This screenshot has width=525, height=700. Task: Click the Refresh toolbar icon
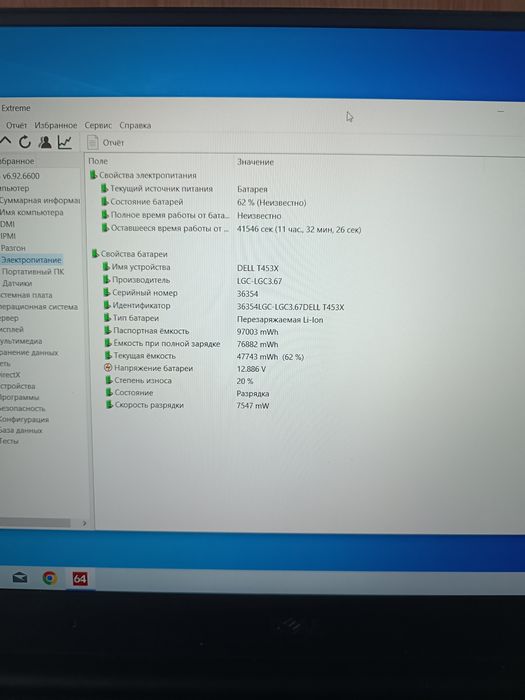25,142
